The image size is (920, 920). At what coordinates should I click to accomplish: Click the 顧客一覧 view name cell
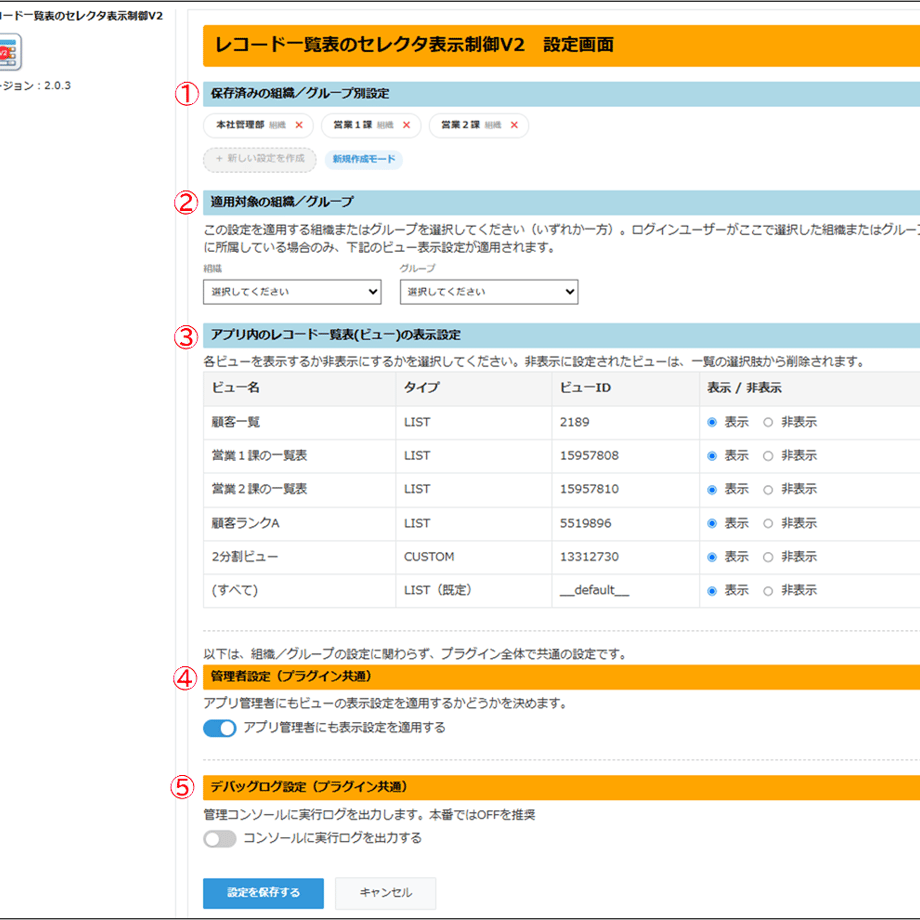tap(299, 422)
